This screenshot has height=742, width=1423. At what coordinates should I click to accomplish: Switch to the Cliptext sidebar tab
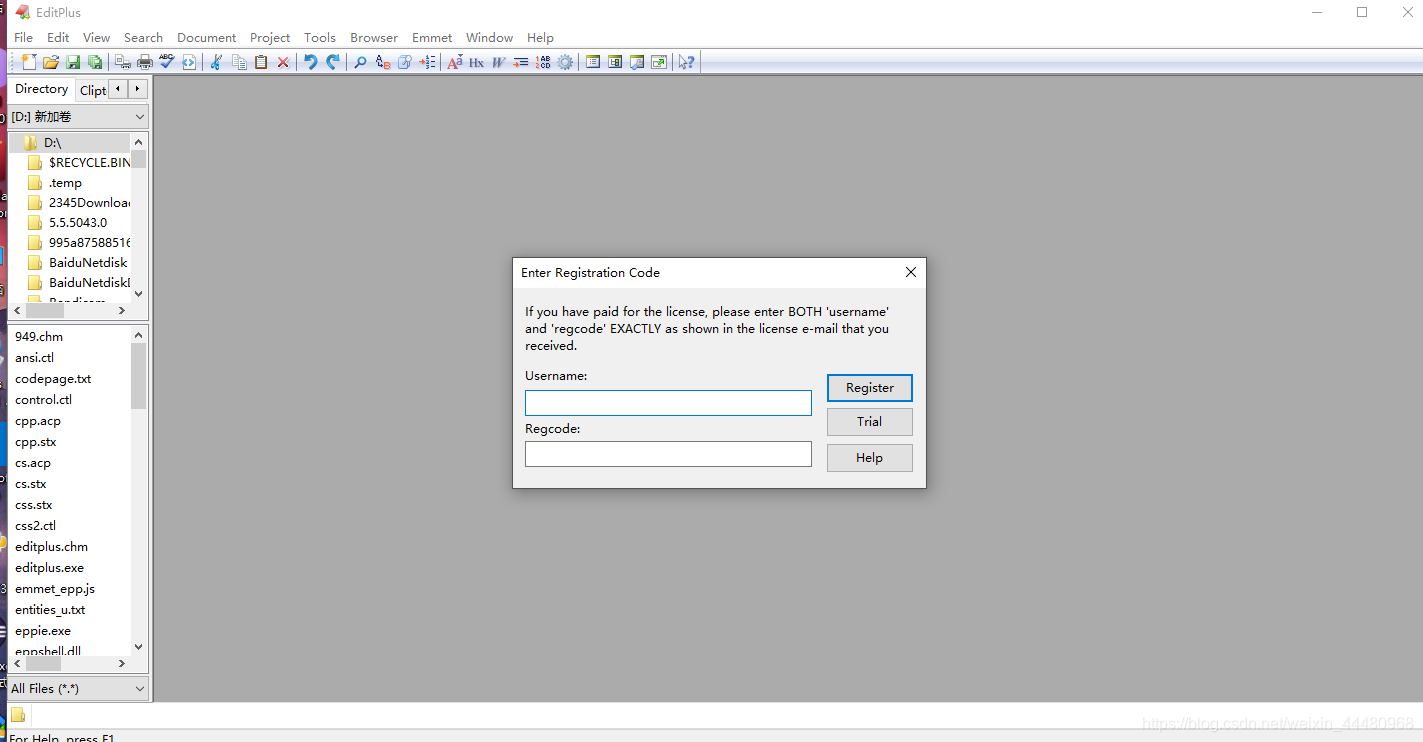click(92, 90)
